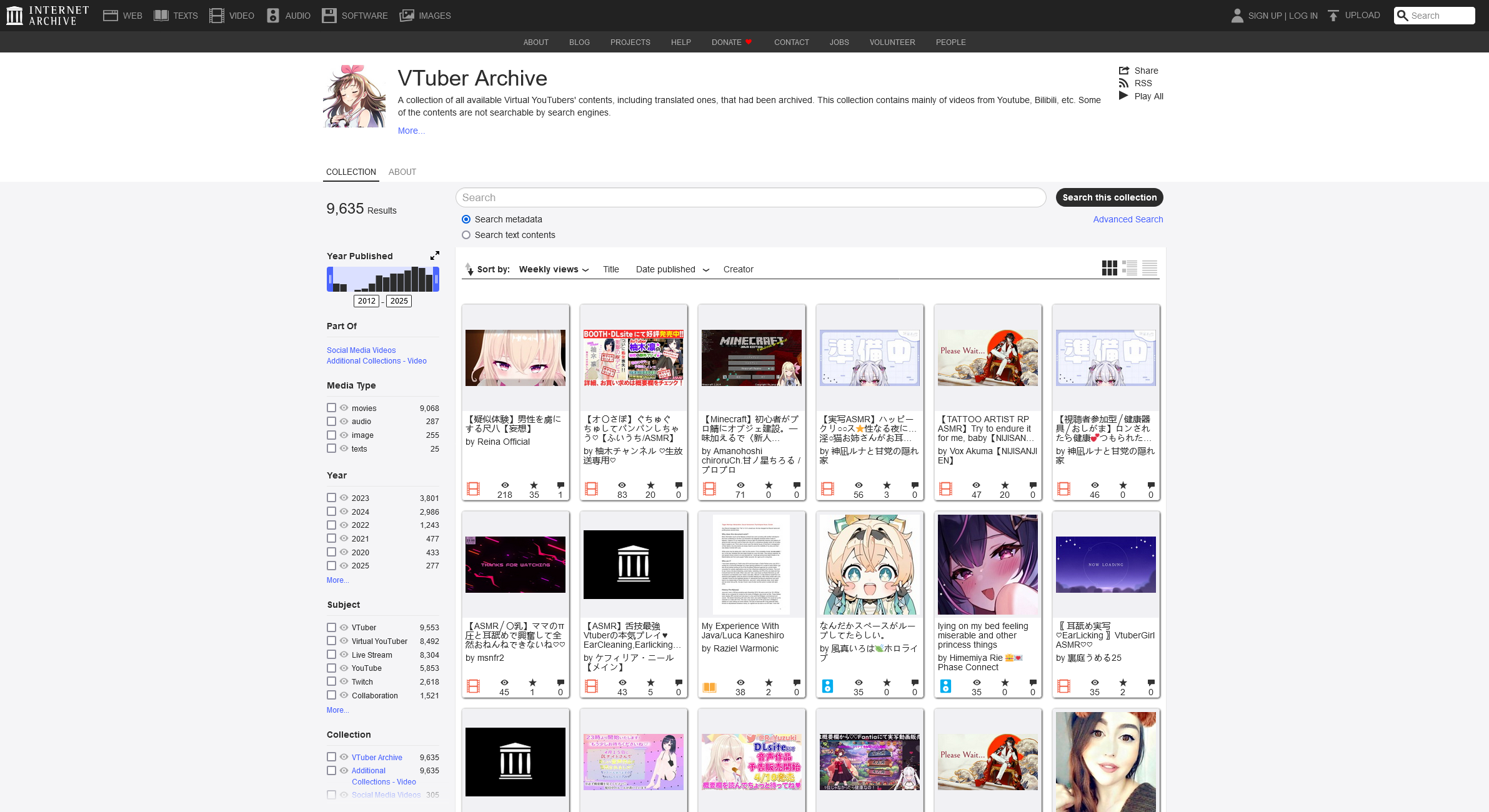Click the Upload arrow icon
The height and width of the screenshot is (812, 1489).
tap(1333, 16)
